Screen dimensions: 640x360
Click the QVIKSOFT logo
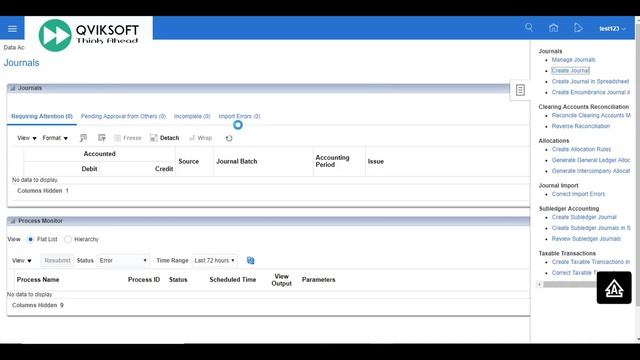coord(89,35)
